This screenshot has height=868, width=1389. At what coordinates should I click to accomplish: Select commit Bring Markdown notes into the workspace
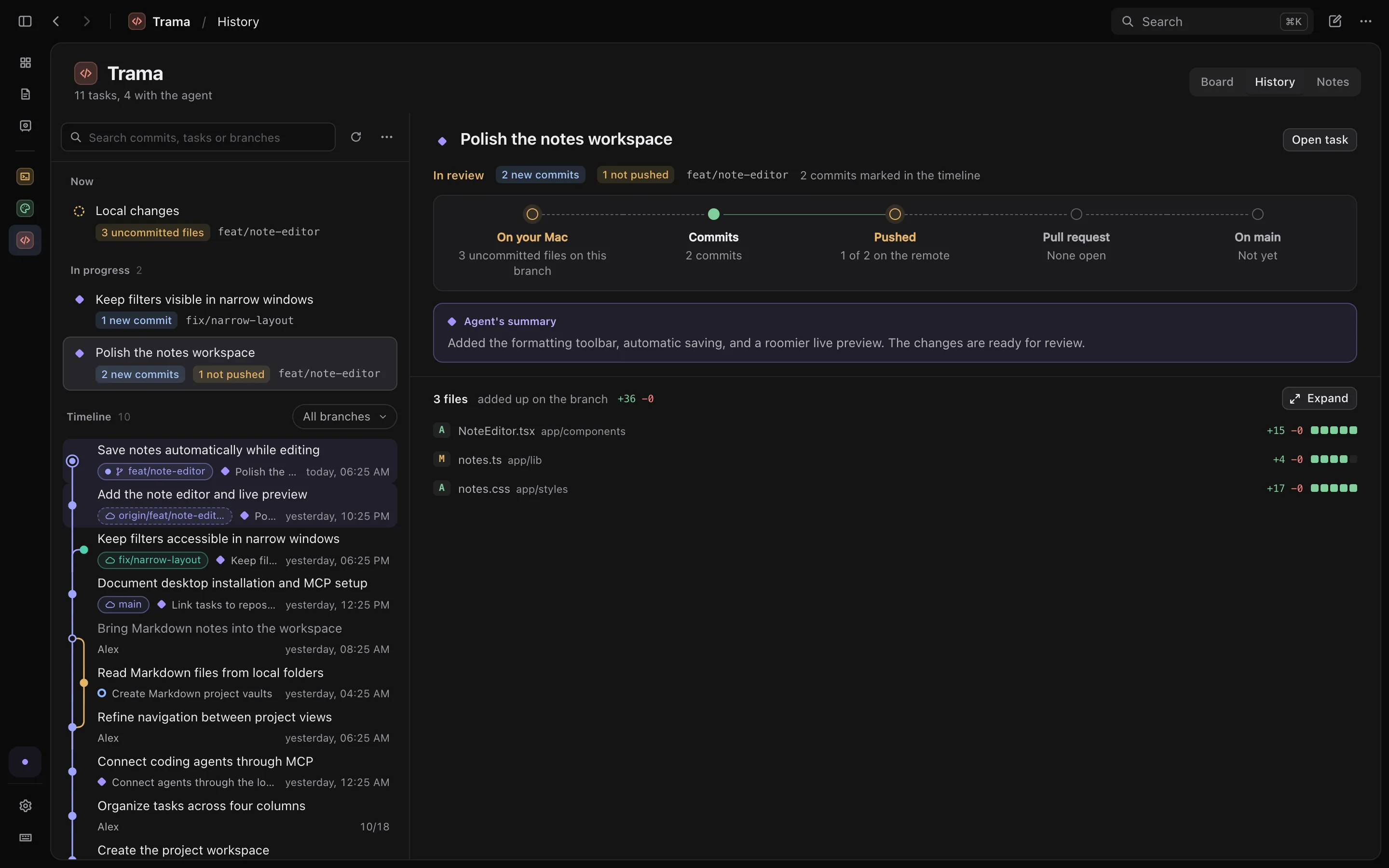pyautogui.click(x=230, y=638)
